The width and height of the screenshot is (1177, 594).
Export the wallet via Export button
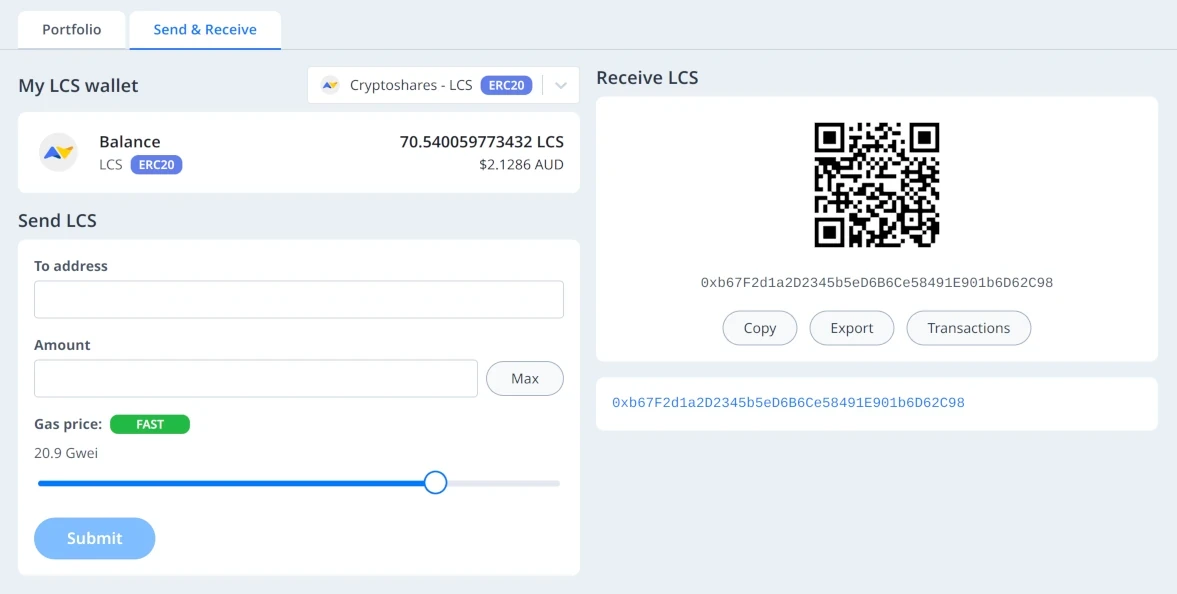[852, 328]
